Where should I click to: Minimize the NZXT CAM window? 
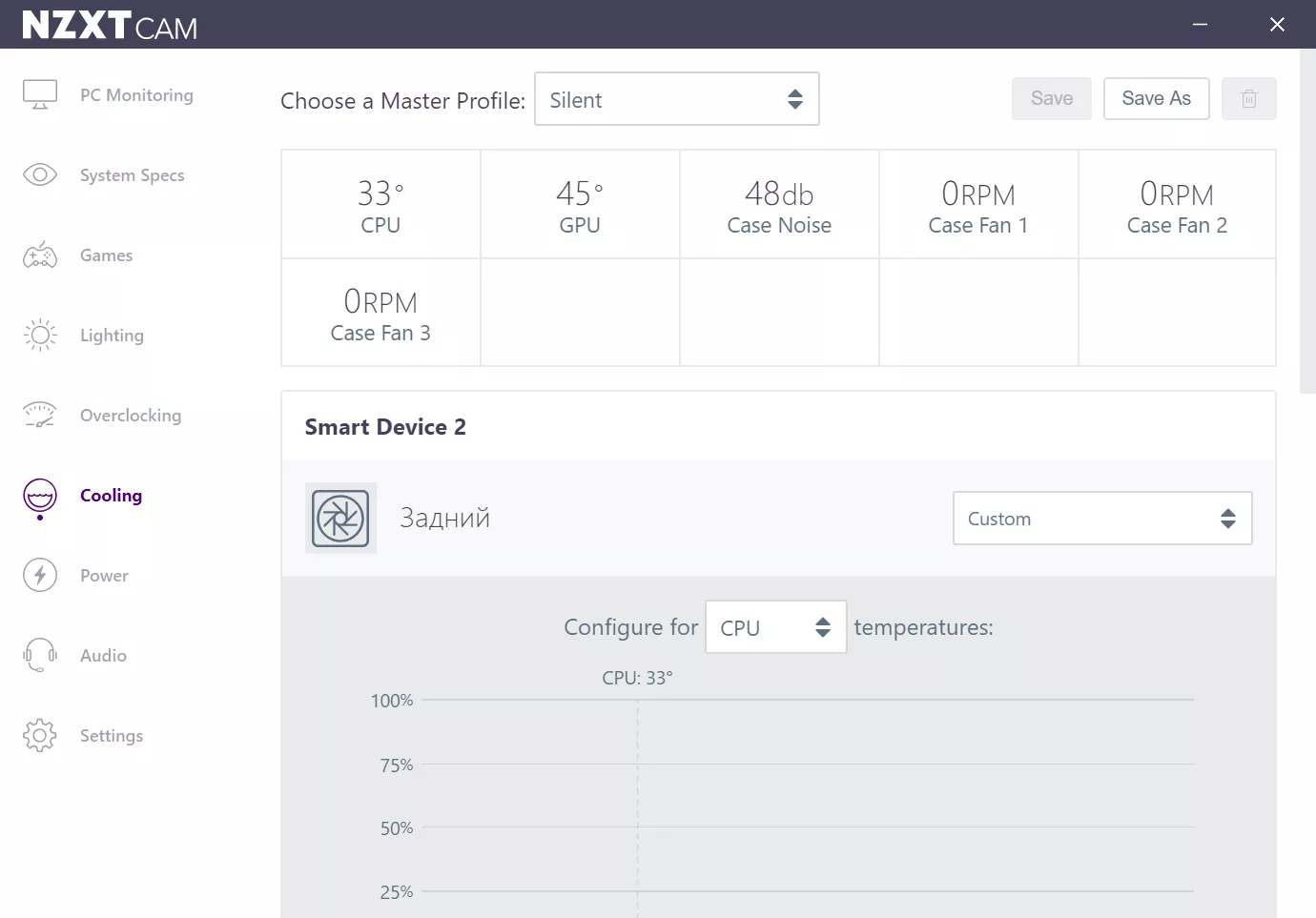click(1201, 25)
